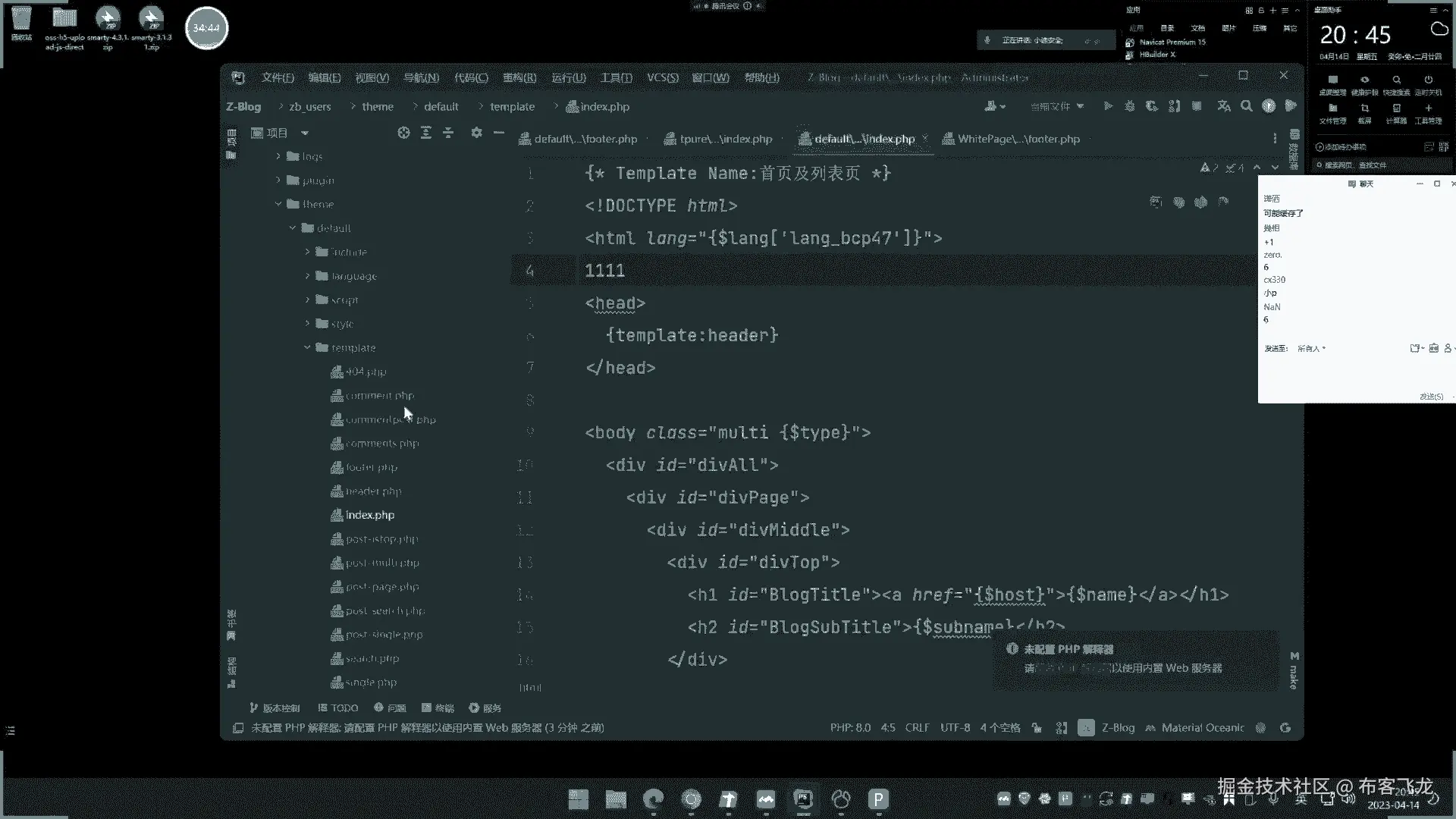This screenshot has height=819, width=1456.
Task: Expand the language folder
Action: click(x=307, y=276)
